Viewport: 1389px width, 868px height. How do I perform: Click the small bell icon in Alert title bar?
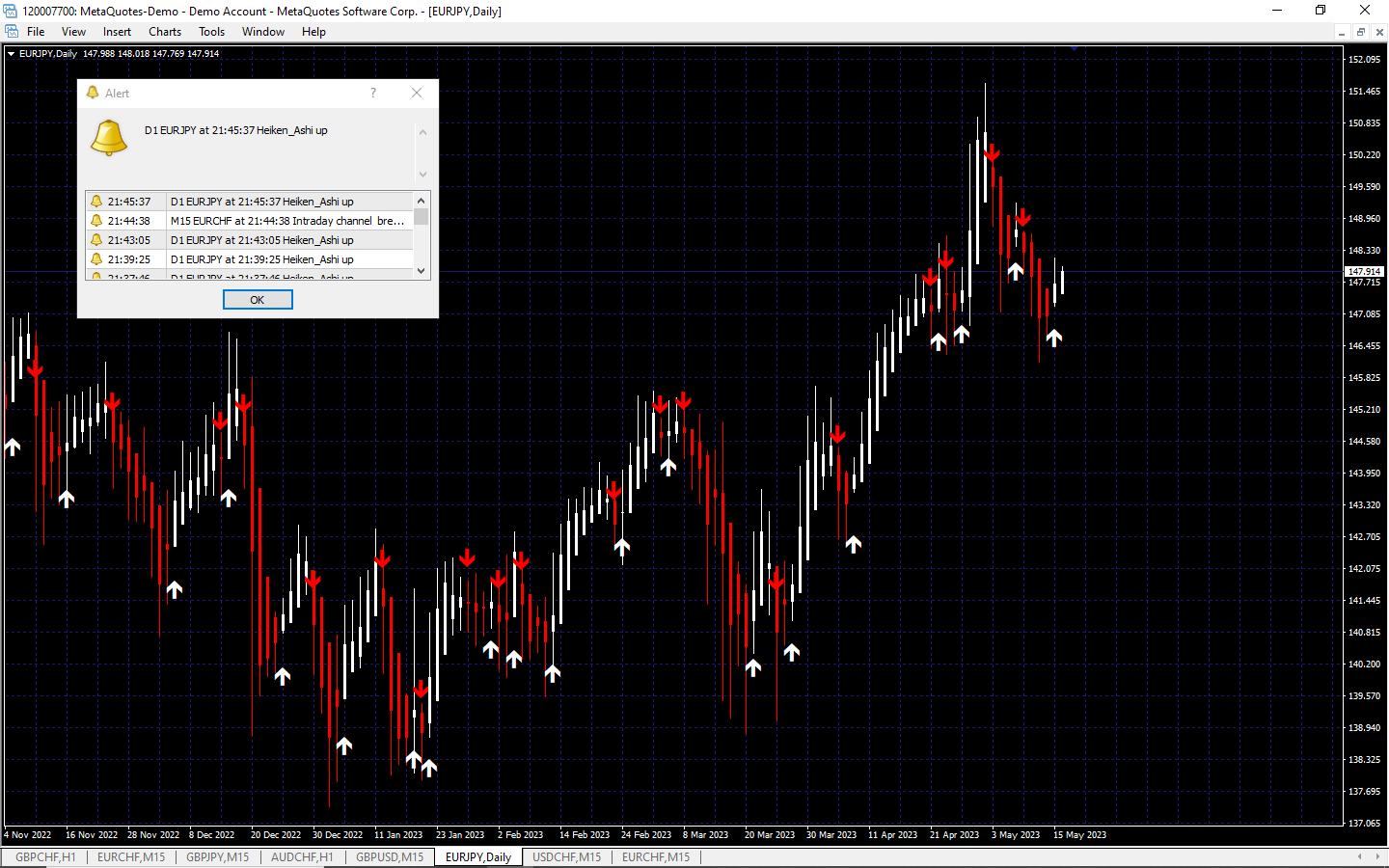click(93, 93)
